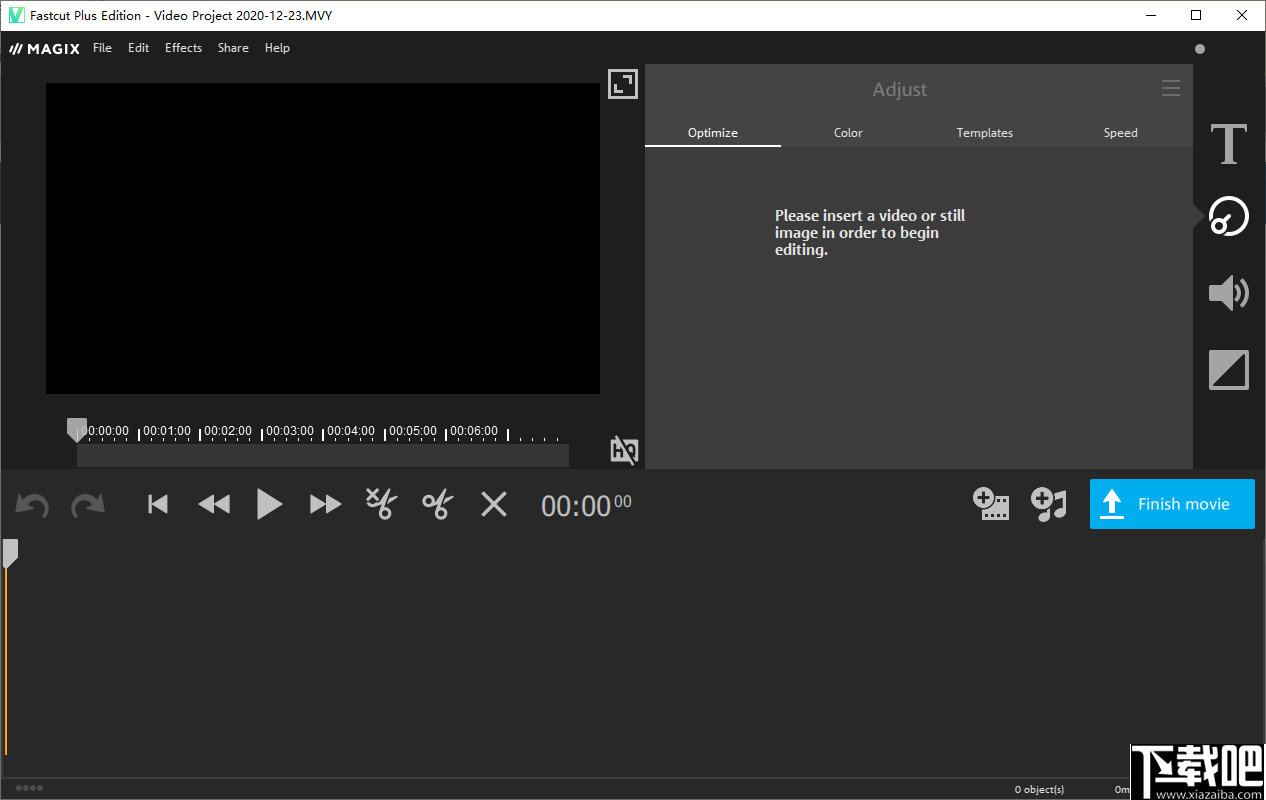Add a video file using the add-movie icon
The image size is (1266, 800).
coord(991,505)
